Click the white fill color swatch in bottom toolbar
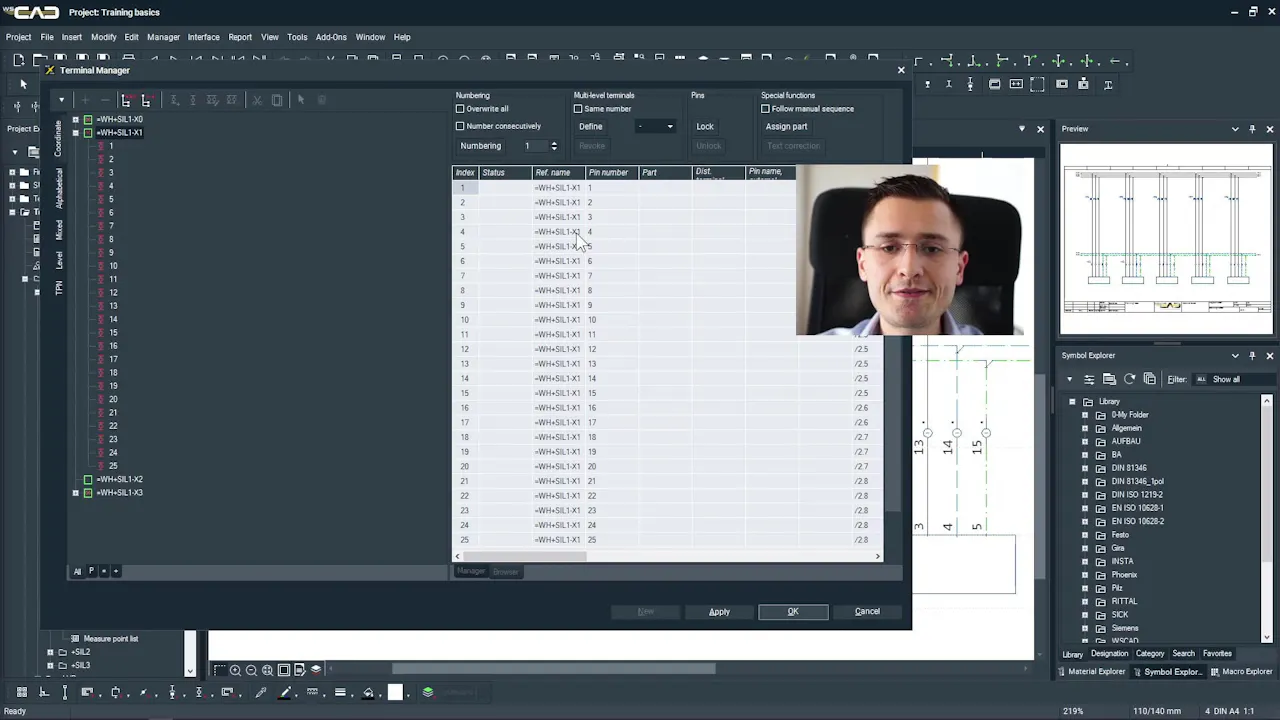1280x720 pixels. 395,692
